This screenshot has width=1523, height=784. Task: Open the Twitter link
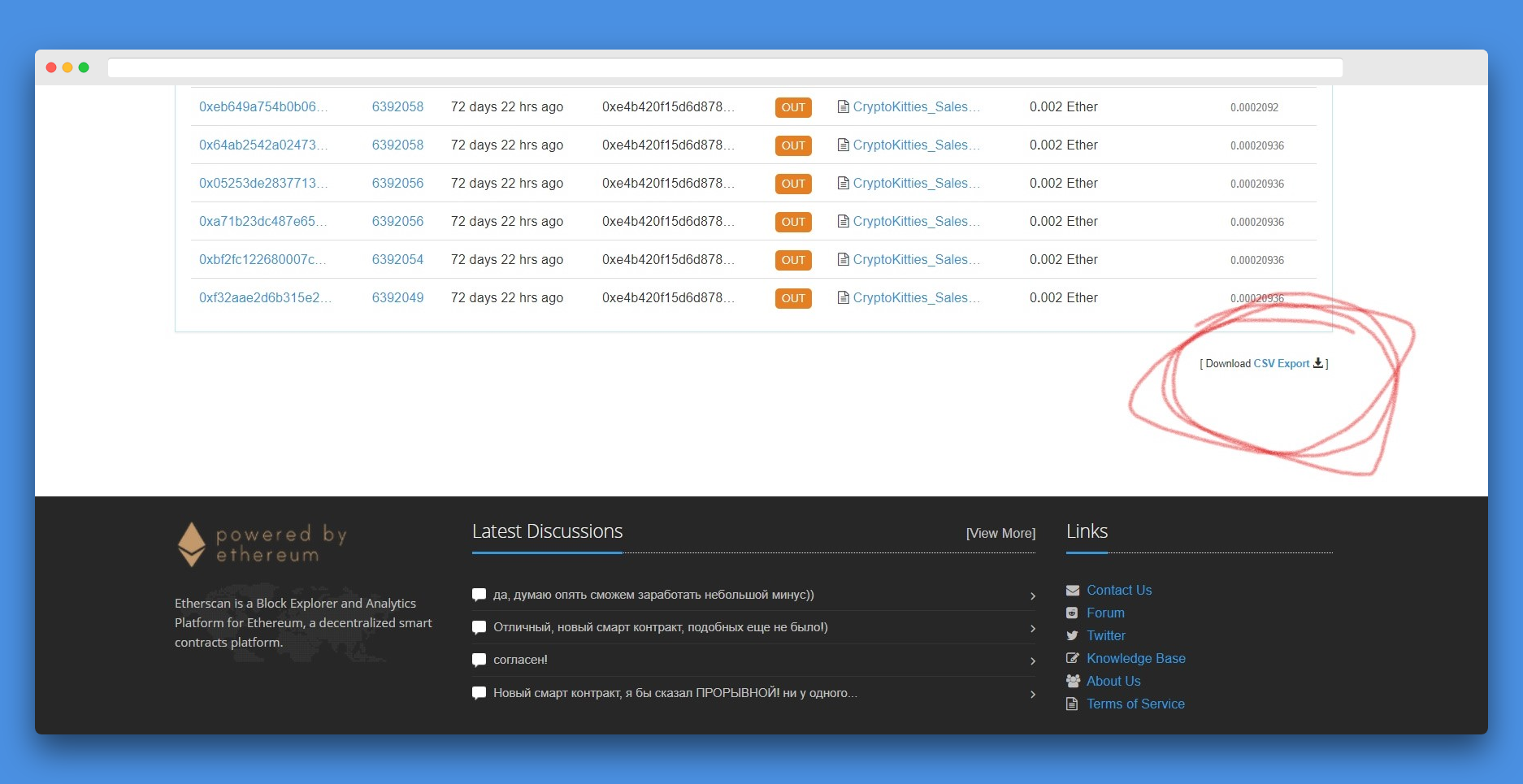pyautogui.click(x=1106, y=635)
